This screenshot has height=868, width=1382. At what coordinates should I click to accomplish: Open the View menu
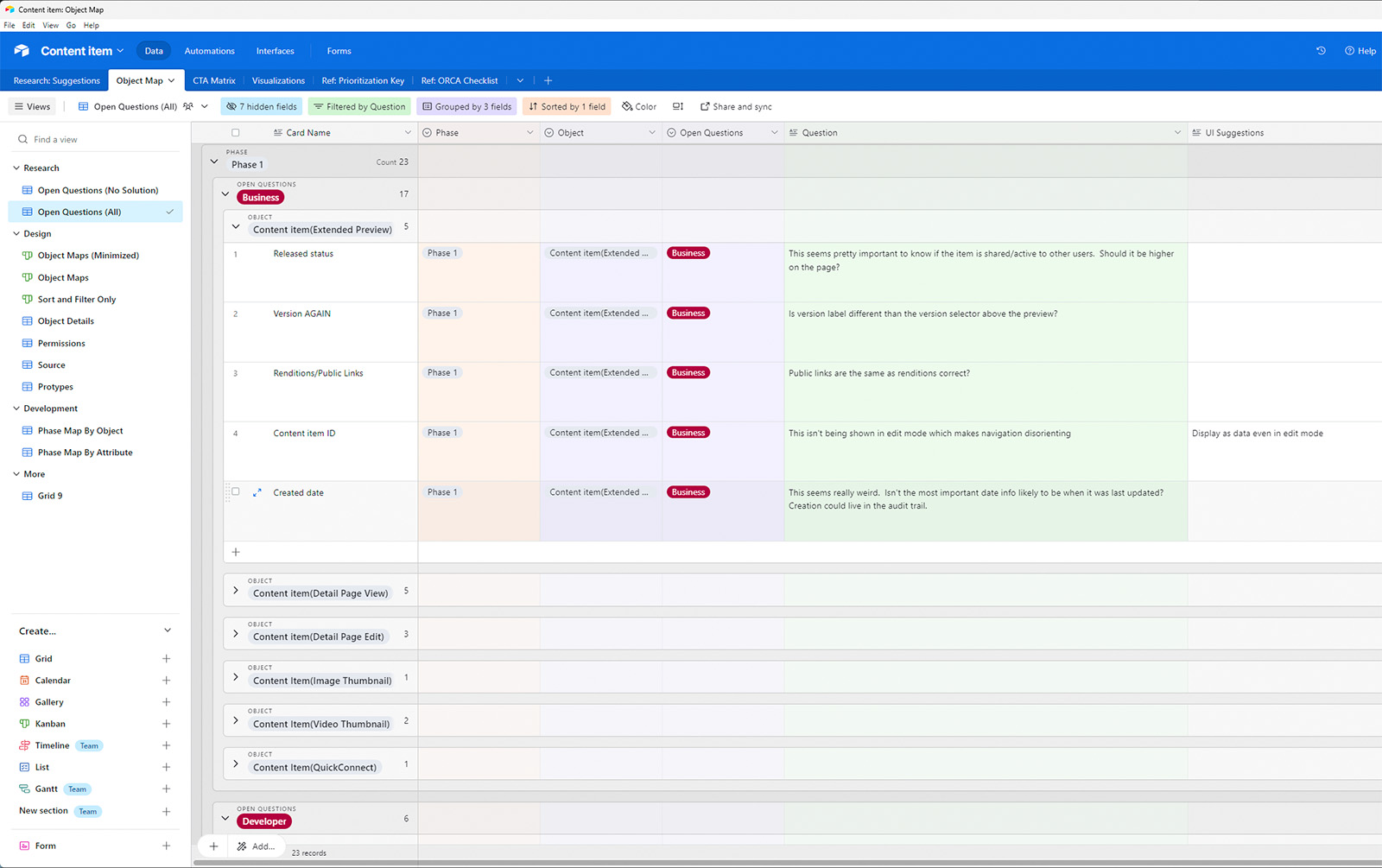coord(51,25)
